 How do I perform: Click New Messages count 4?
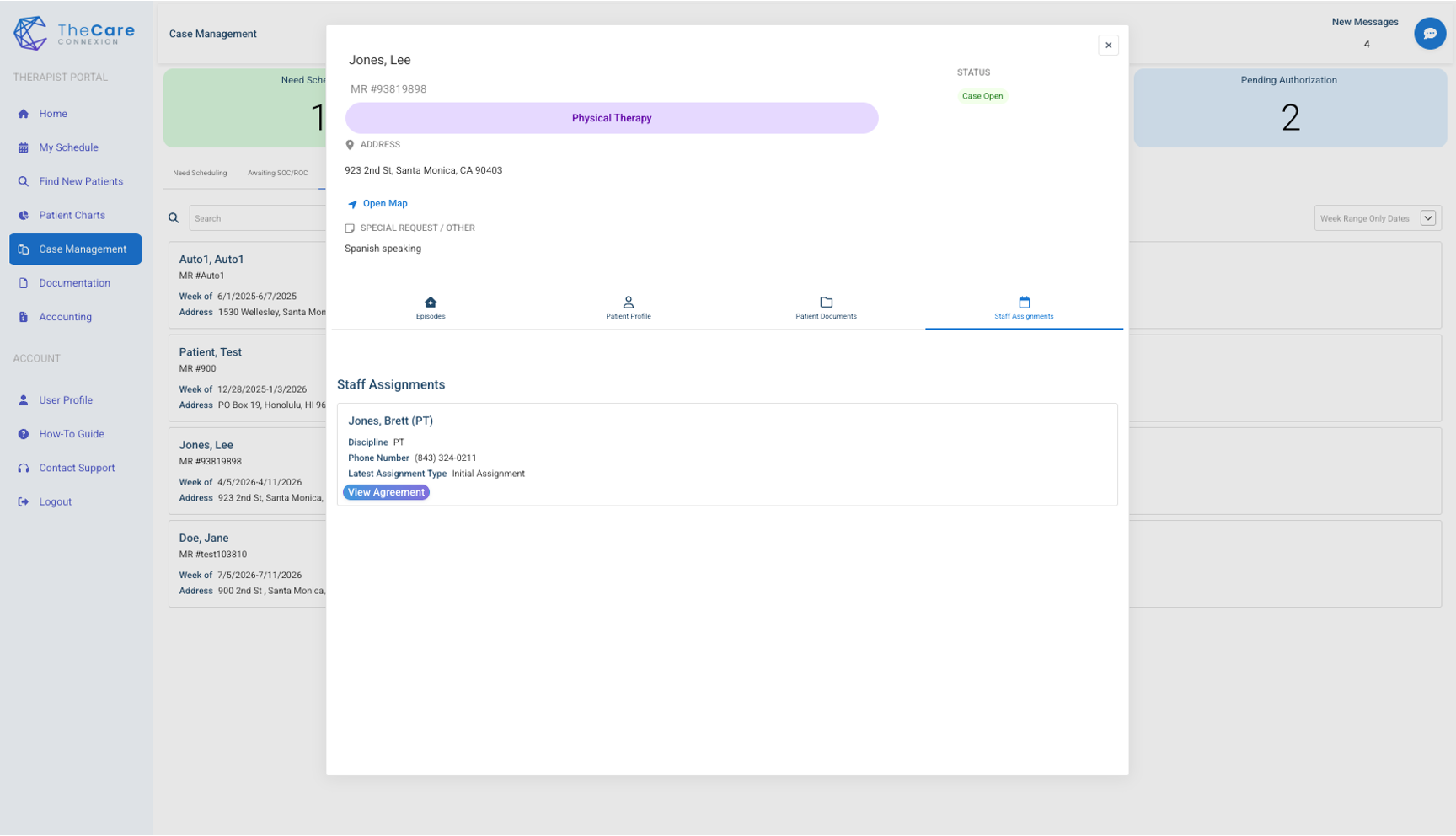coord(1367,44)
